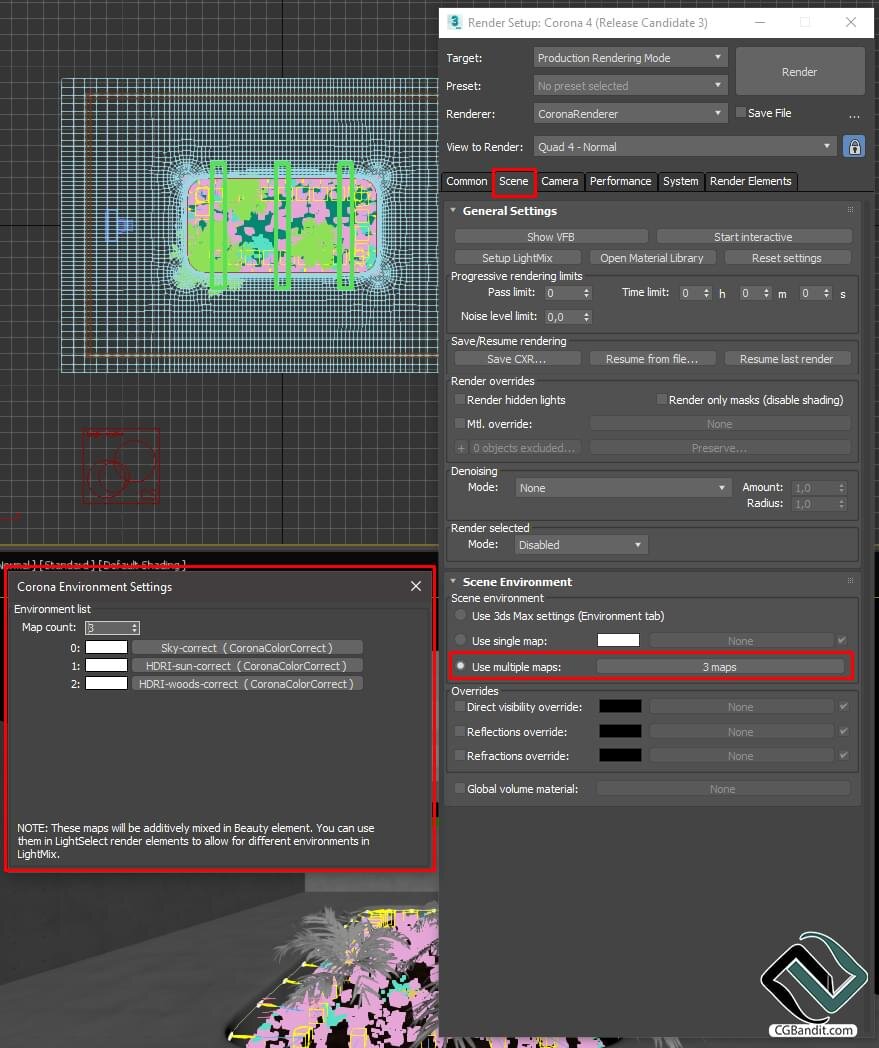Image resolution: width=879 pixels, height=1048 pixels.
Task: Click the 3 maps button
Action: tap(720, 667)
